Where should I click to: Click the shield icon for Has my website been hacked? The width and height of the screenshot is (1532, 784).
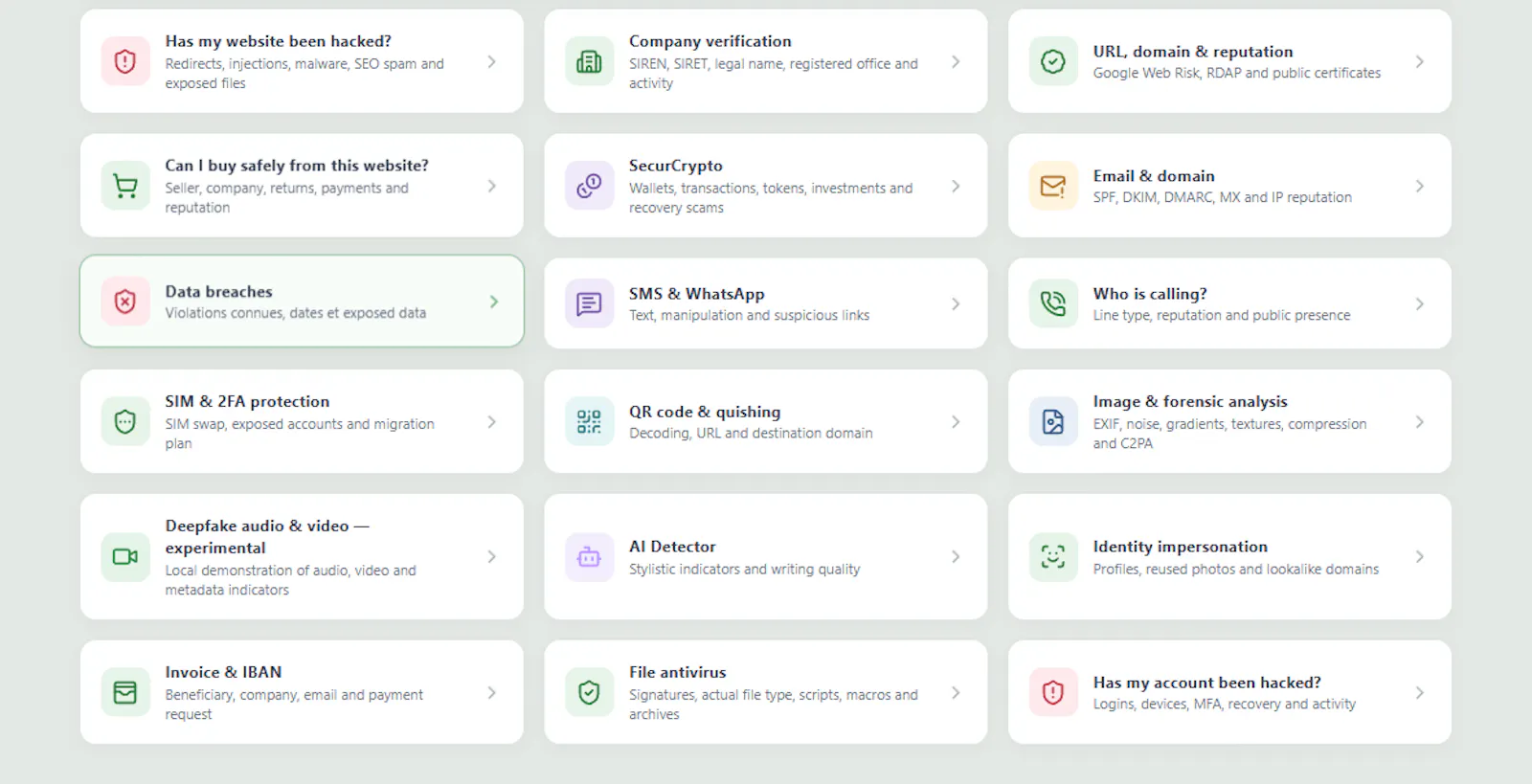coord(125,61)
